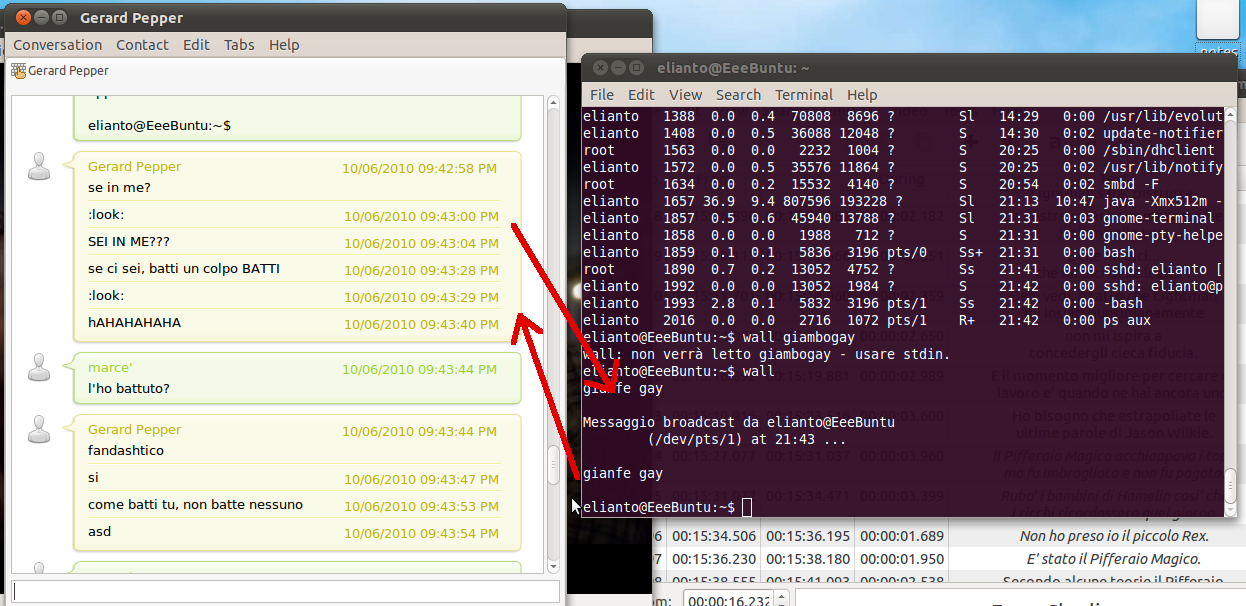
Task: Click avatar beside the 'fandashtico' message
Action: click(x=39, y=430)
